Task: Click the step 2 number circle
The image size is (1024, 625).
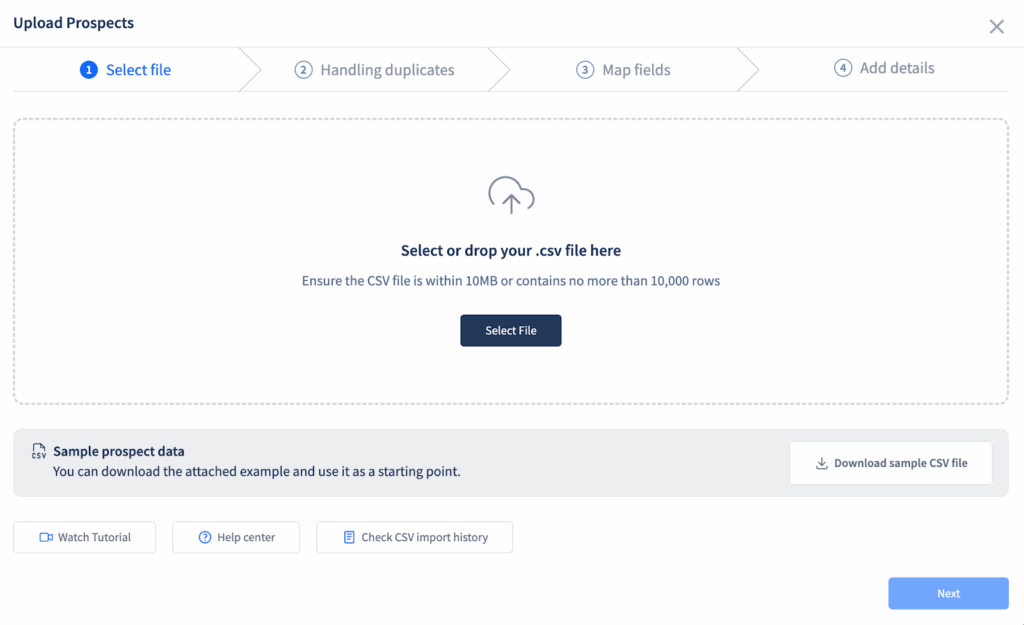Action: point(303,70)
